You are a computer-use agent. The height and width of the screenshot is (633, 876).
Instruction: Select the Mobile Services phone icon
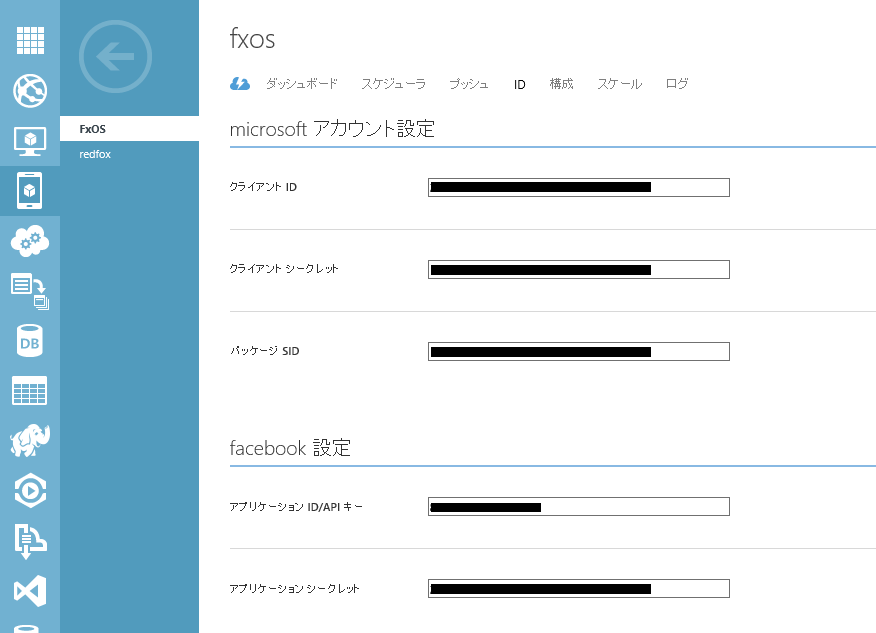(30, 190)
